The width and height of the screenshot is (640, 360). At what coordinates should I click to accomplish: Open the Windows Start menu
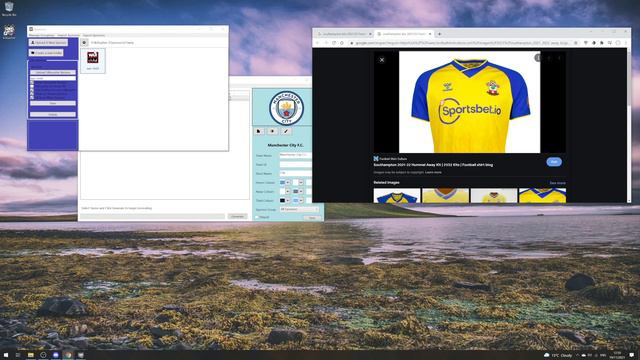click(x=6, y=355)
